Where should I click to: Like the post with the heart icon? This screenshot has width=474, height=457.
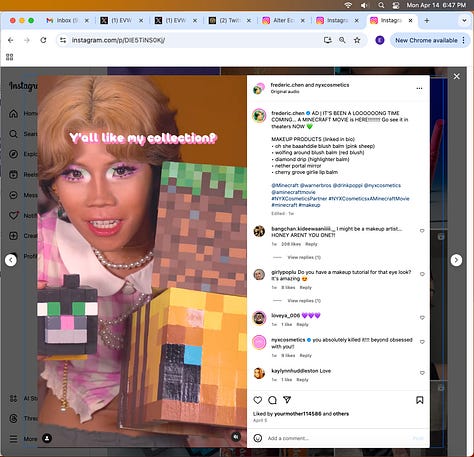[x=258, y=400]
